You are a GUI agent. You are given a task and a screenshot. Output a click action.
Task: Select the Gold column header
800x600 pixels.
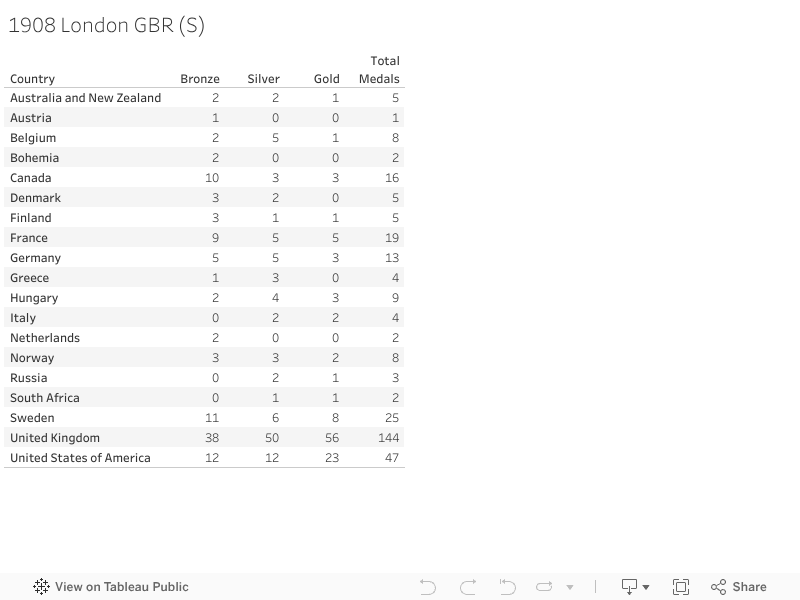[327, 79]
